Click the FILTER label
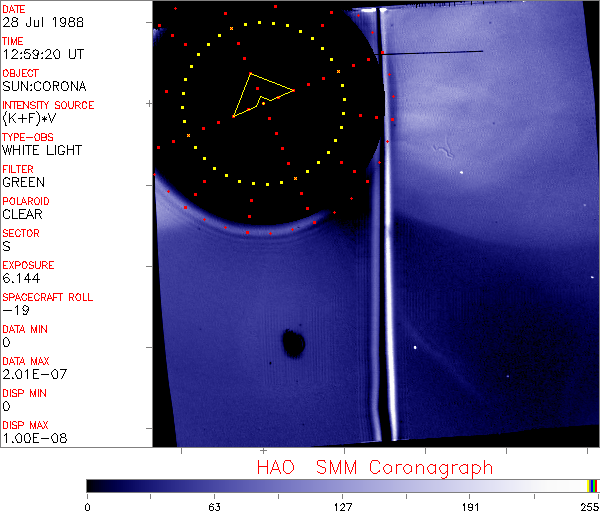Image resolution: width=600 pixels, height=512 pixels. [18, 169]
